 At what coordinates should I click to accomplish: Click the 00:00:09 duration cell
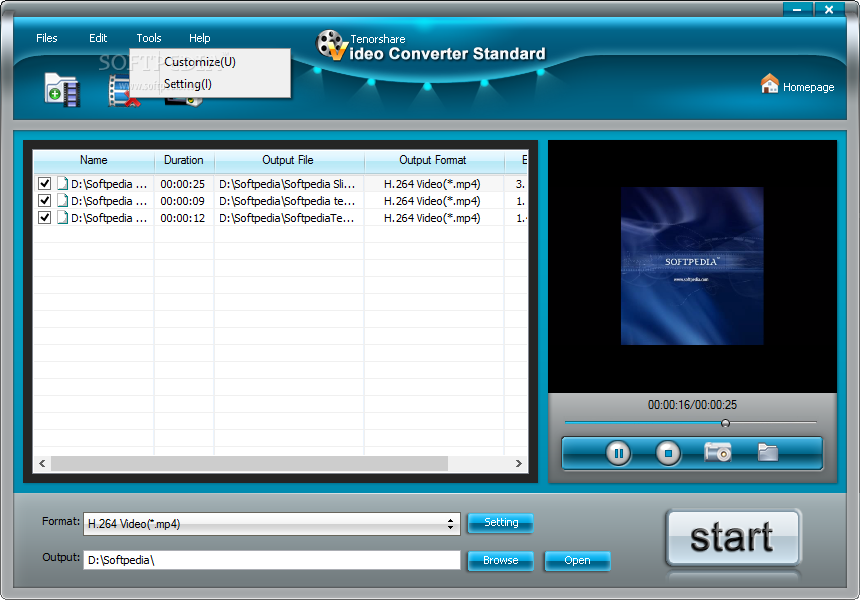183,201
